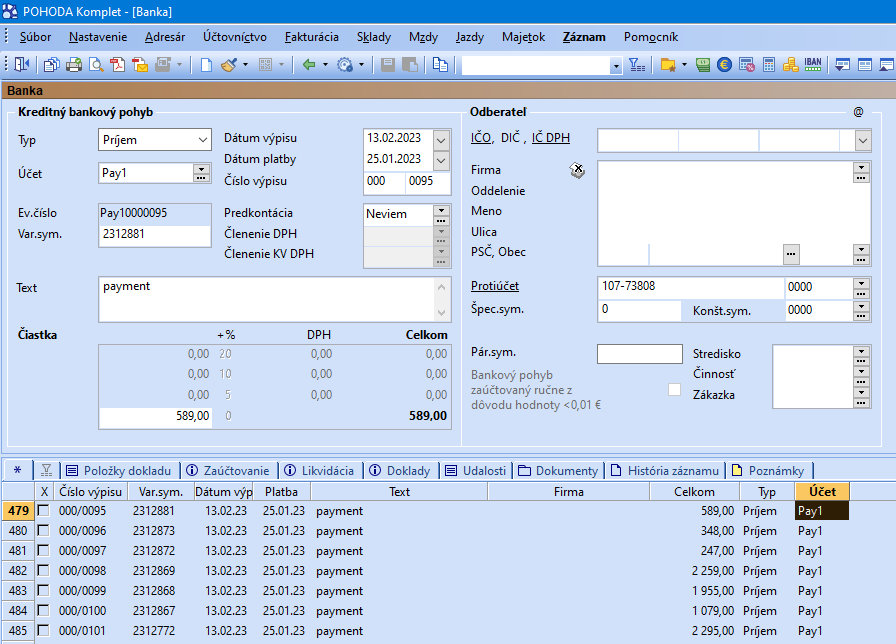This screenshot has height=644, width=896.
Task: Click the gold coins stack icon
Action: pyautogui.click(x=791, y=65)
